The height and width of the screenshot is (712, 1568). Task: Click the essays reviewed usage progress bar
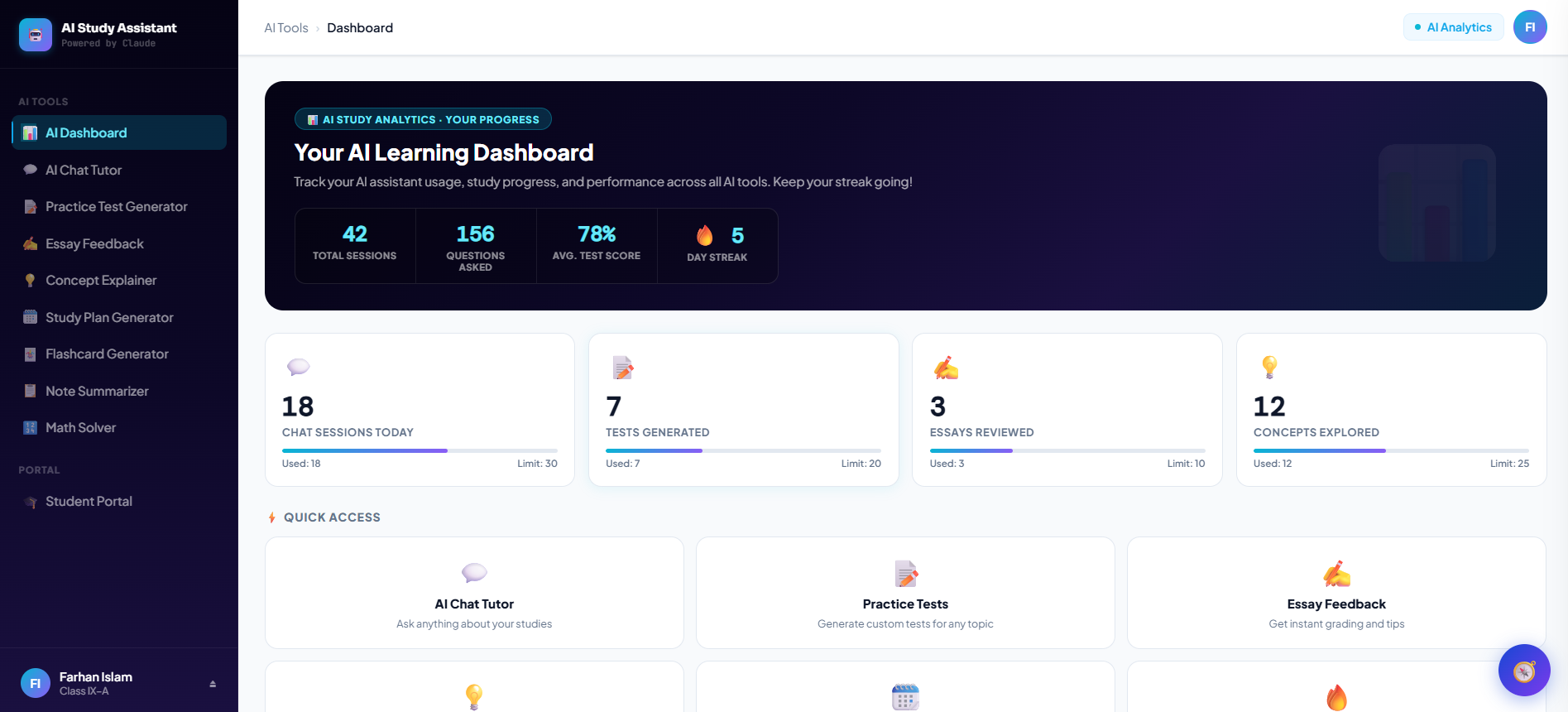coord(1067,450)
